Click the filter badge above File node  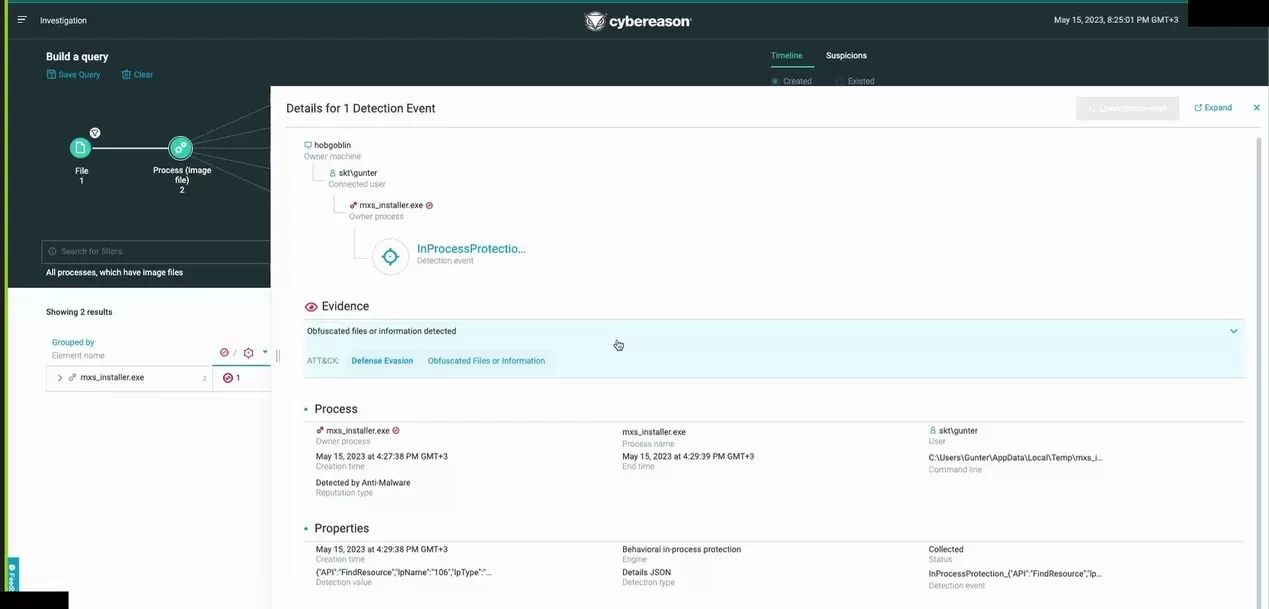pos(95,132)
